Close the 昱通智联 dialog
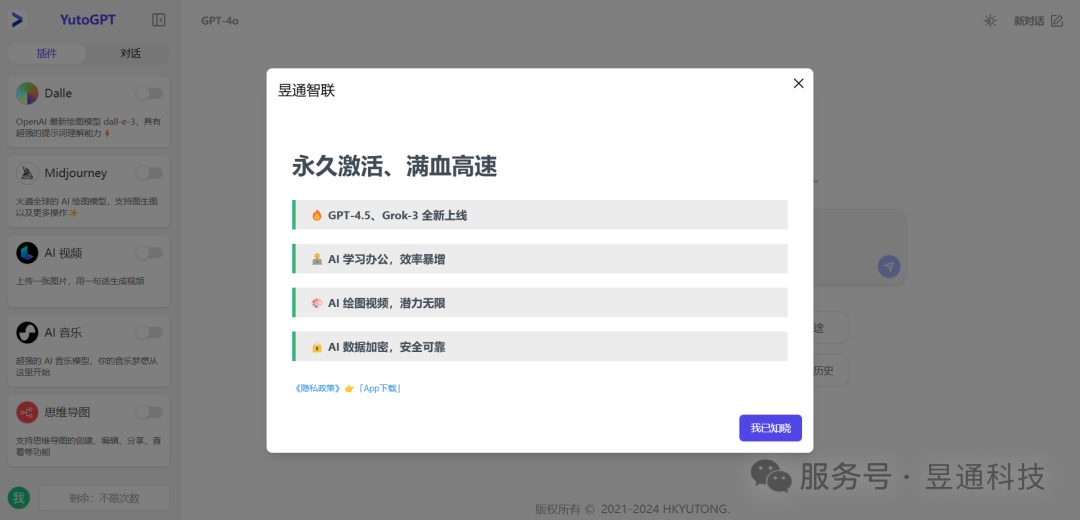1080x520 pixels. [798, 83]
